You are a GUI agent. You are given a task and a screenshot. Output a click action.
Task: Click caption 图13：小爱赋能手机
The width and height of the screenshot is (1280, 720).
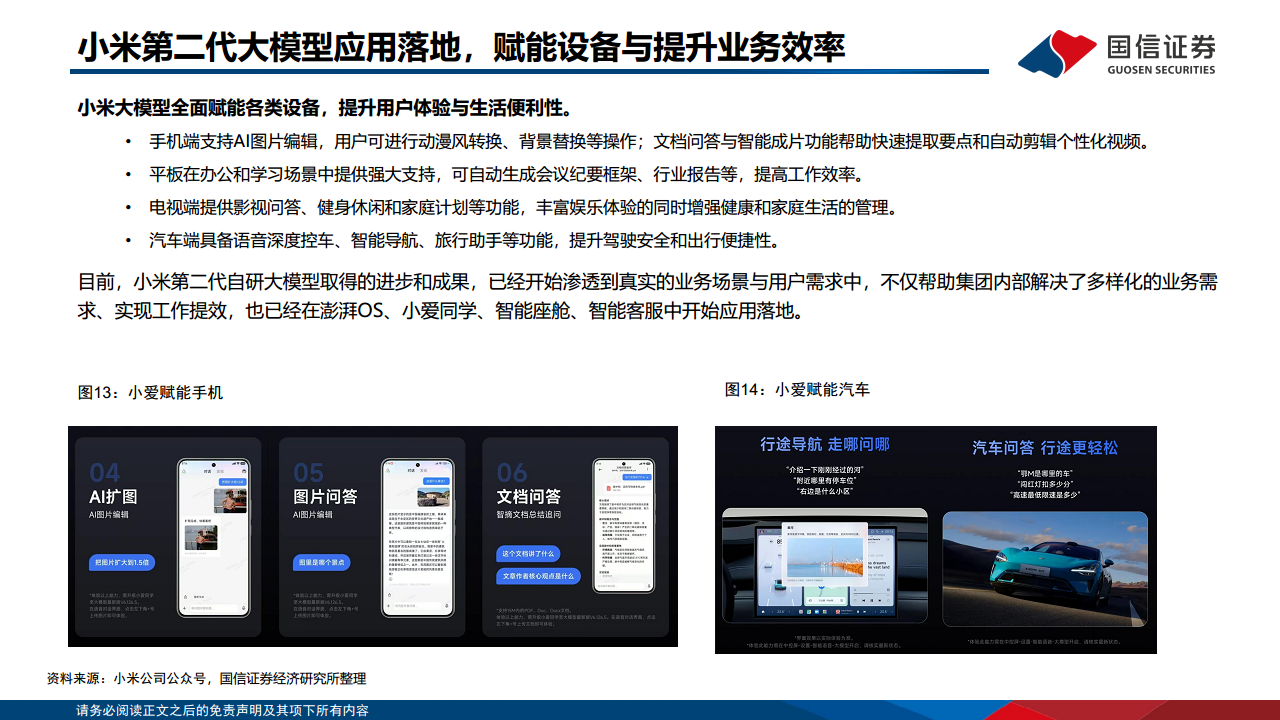pyautogui.click(x=150, y=393)
